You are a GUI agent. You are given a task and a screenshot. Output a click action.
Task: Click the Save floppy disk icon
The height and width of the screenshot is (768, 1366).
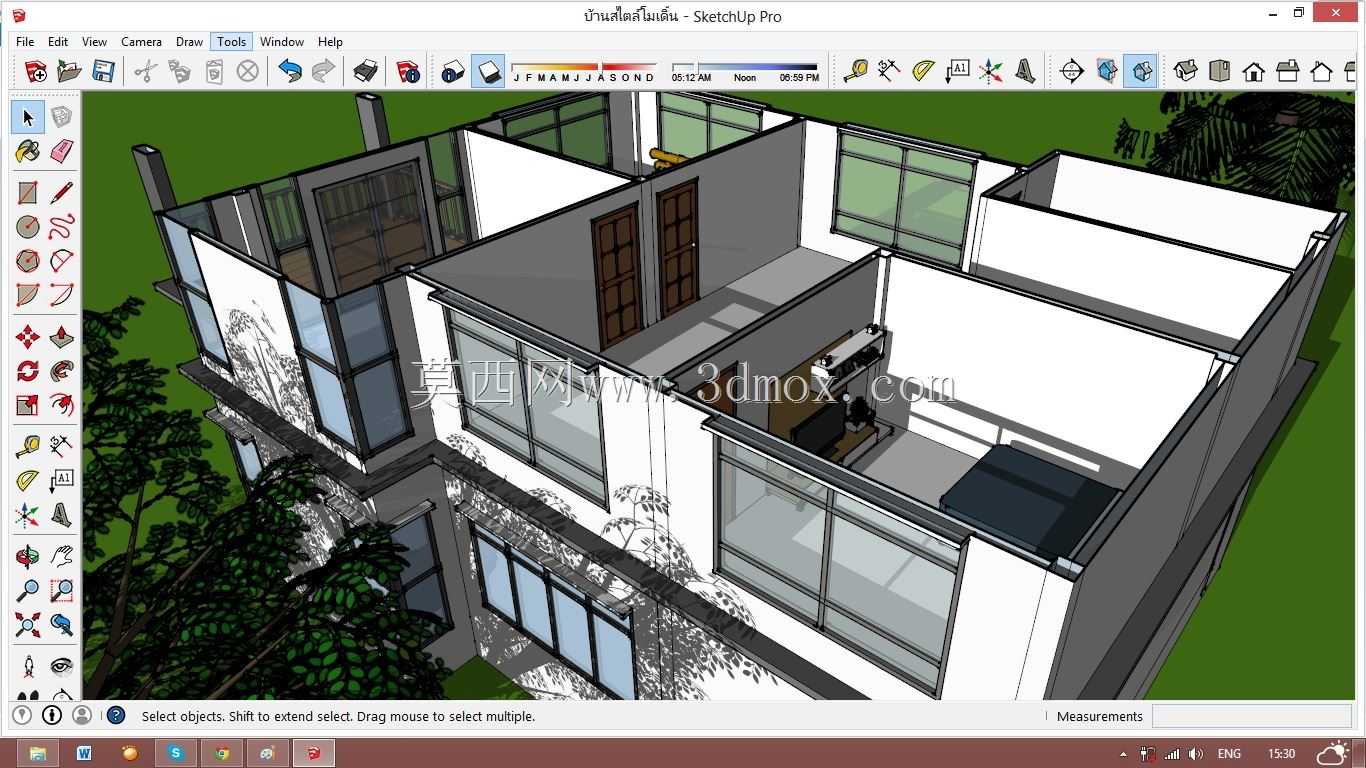(103, 71)
